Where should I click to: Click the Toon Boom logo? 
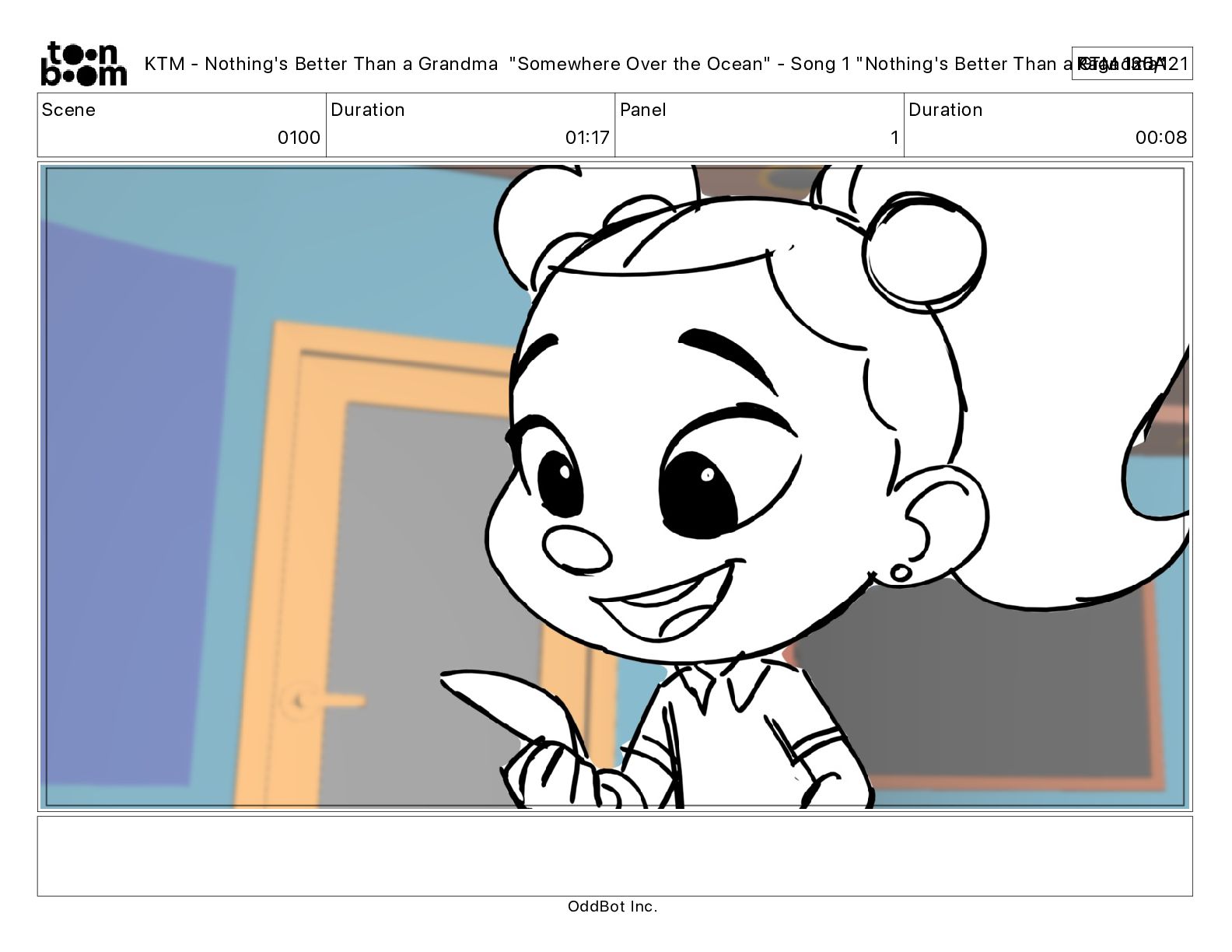(83, 63)
